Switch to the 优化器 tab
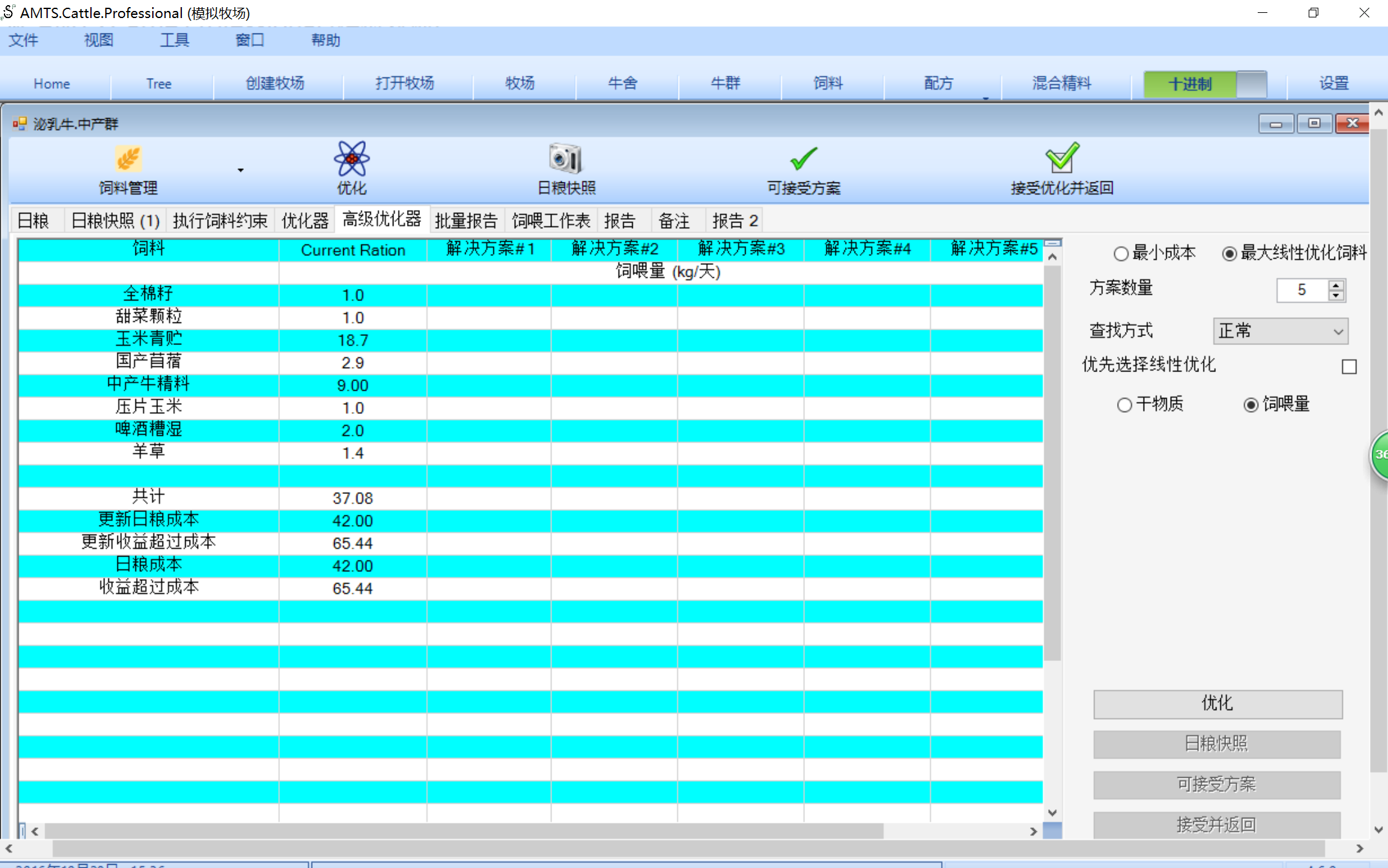Viewport: 1388px width, 868px height. 305,221
